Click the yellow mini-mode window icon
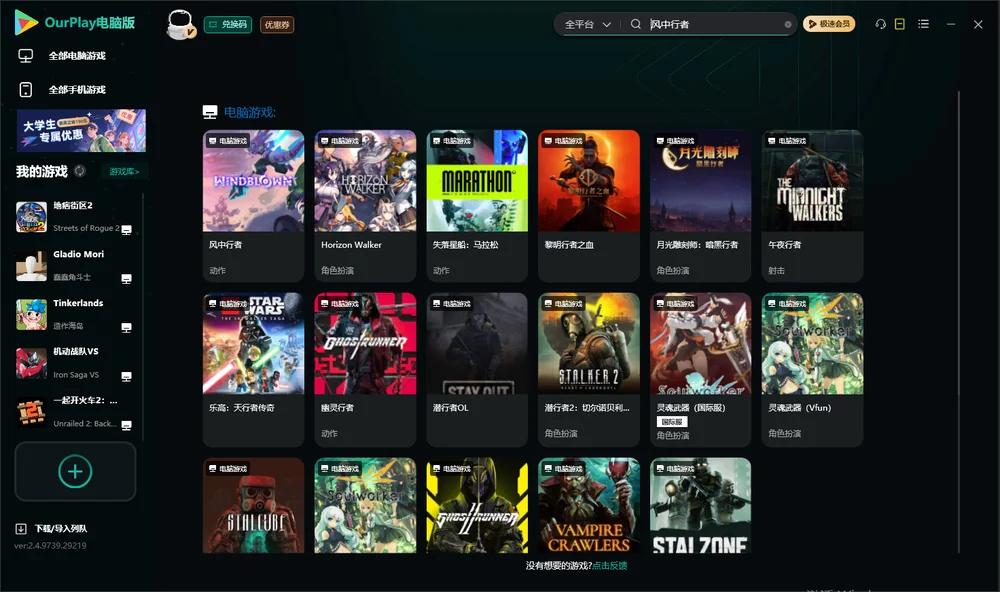The height and width of the screenshot is (592, 1000). 900,24
